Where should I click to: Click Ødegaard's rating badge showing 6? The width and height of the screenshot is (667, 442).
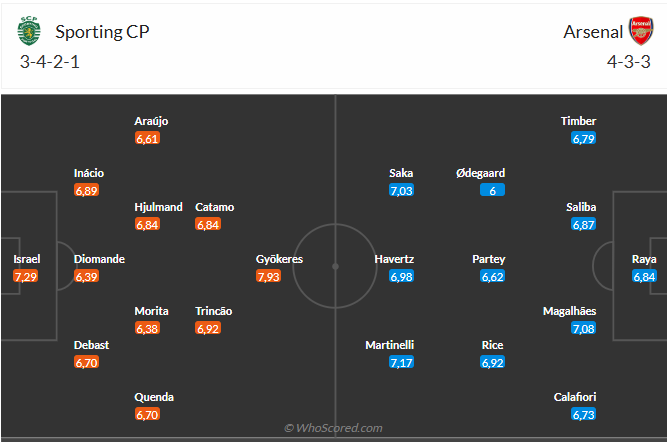tap(492, 190)
